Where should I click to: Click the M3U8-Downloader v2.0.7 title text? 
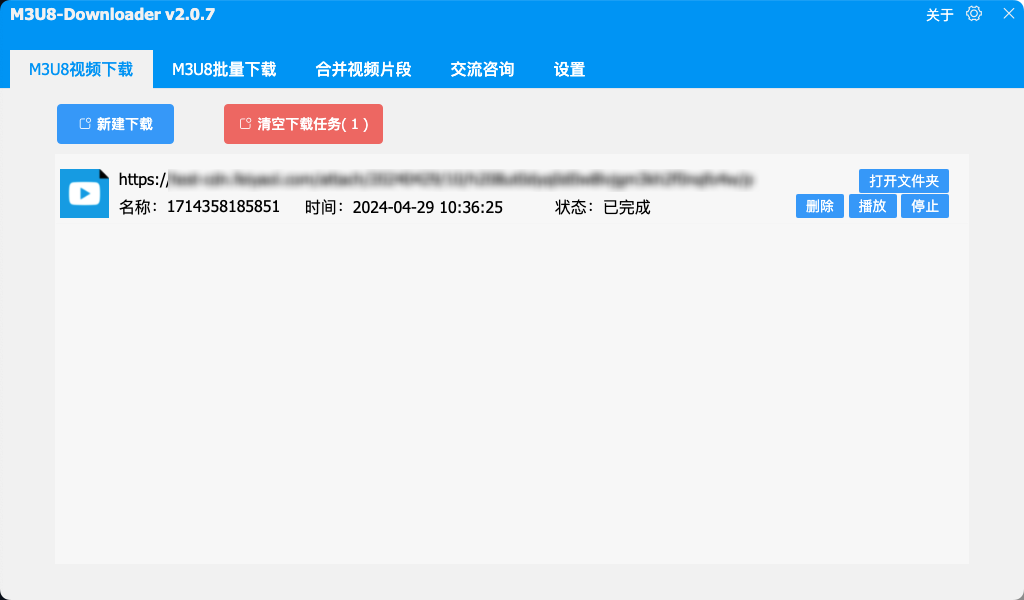(112, 15)
